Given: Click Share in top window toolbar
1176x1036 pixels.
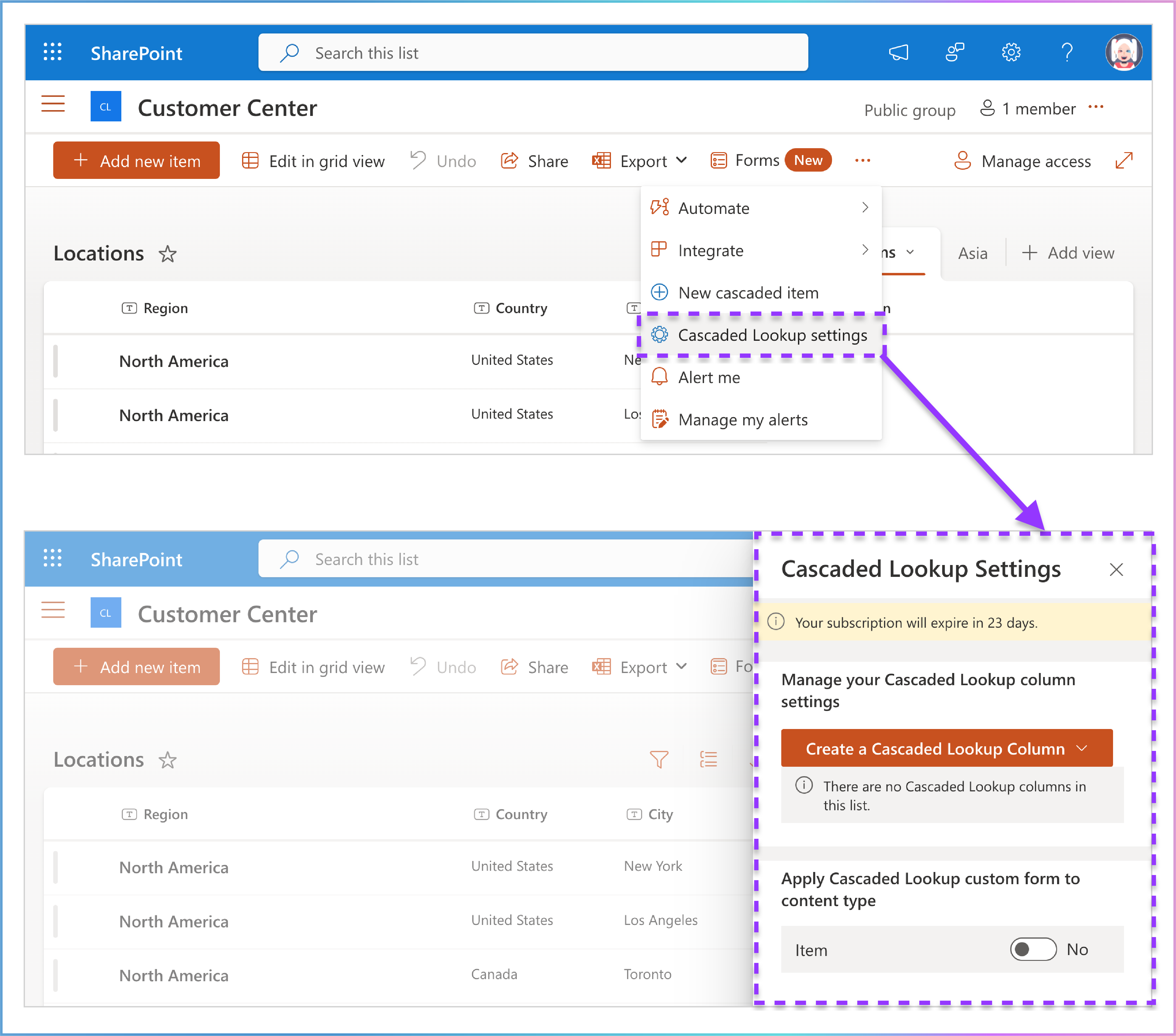Looking at the screenshot, I should tap(535, 161).
